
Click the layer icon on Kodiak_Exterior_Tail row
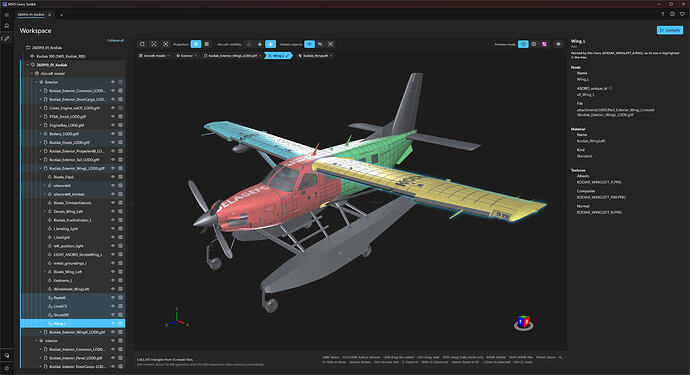coord(121,160)
